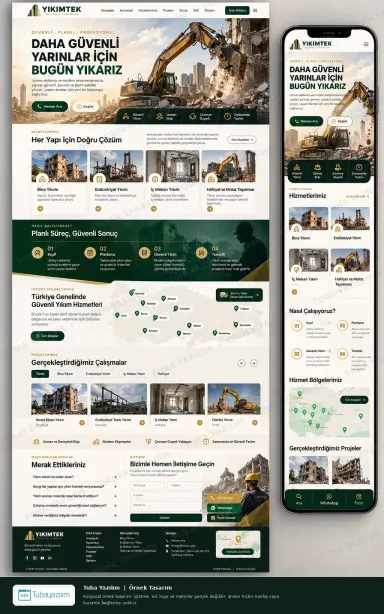Click the arrow icon on the Fabrika Yıkımı project

255,423
